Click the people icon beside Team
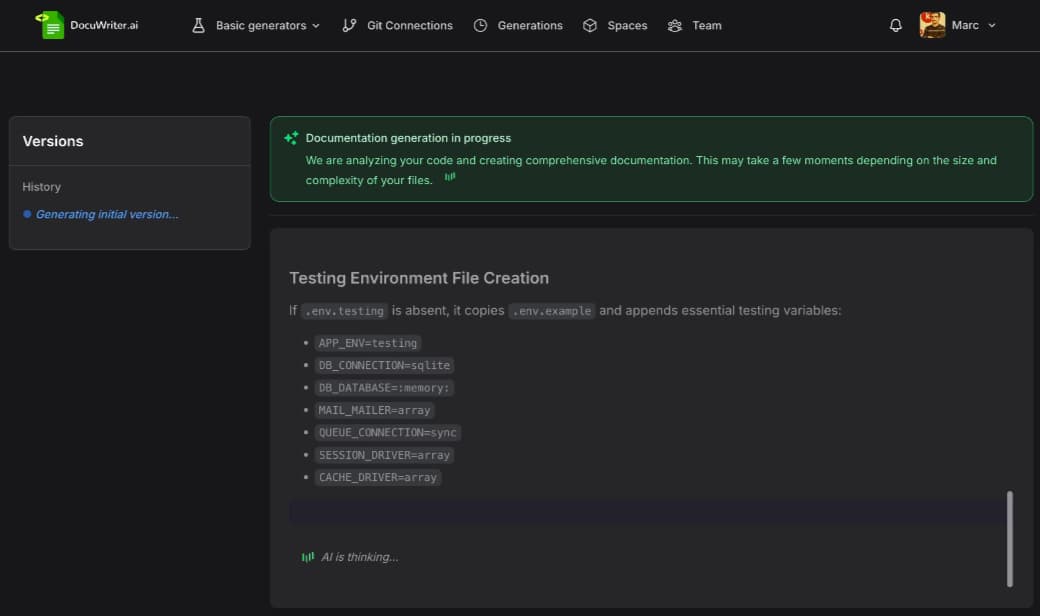Viewport: 1040px width, 616px height. (675, 25)
